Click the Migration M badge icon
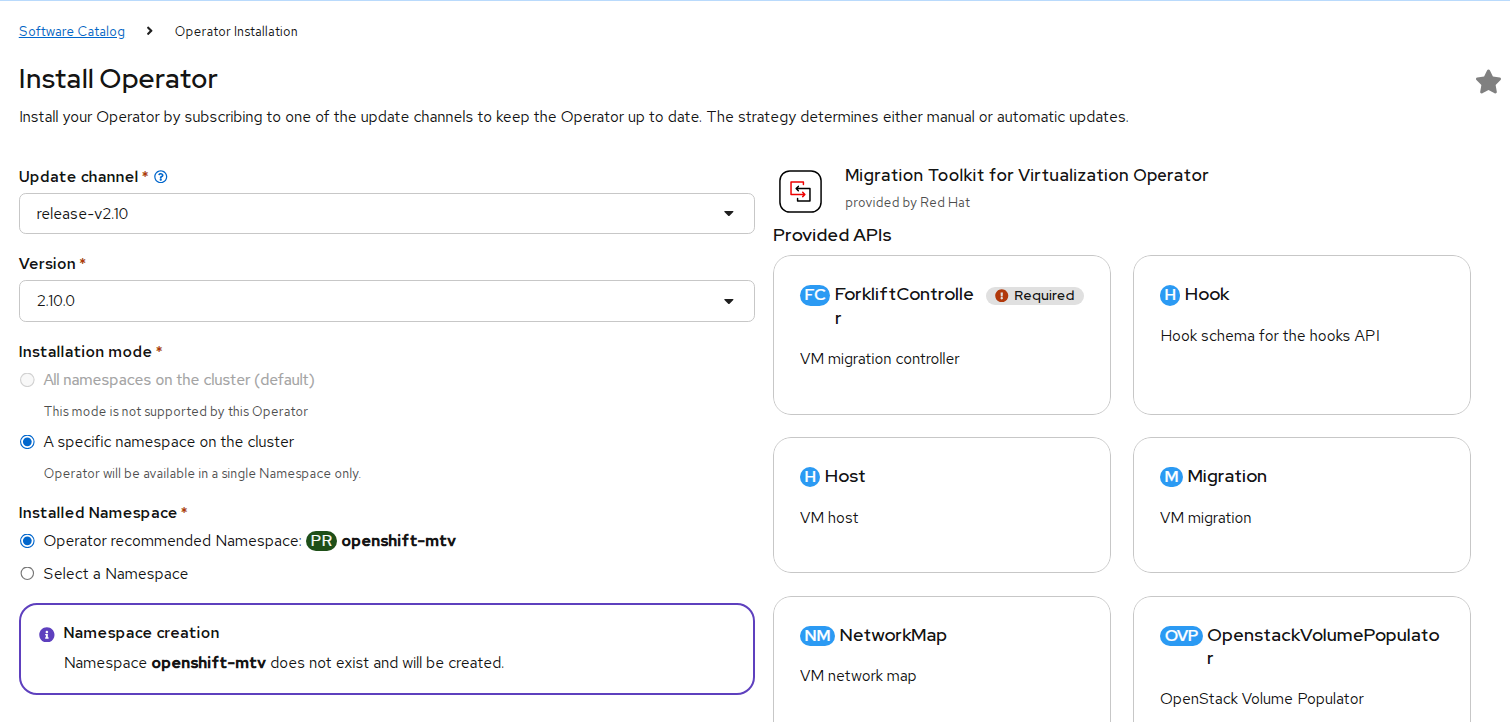This screenshot has height=722, width=1510. (x=1171, y=477)
